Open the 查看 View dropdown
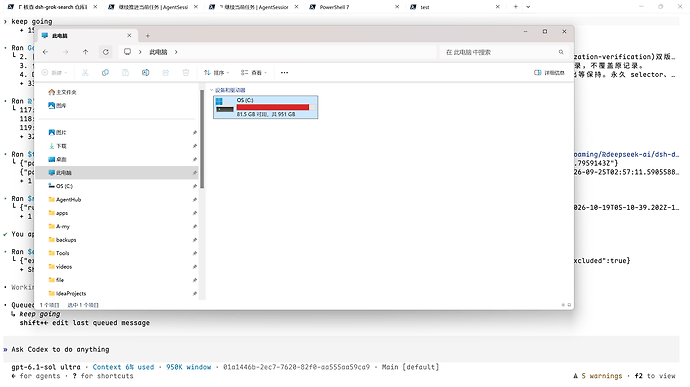The image size is (690, 387). click(254, 73)
